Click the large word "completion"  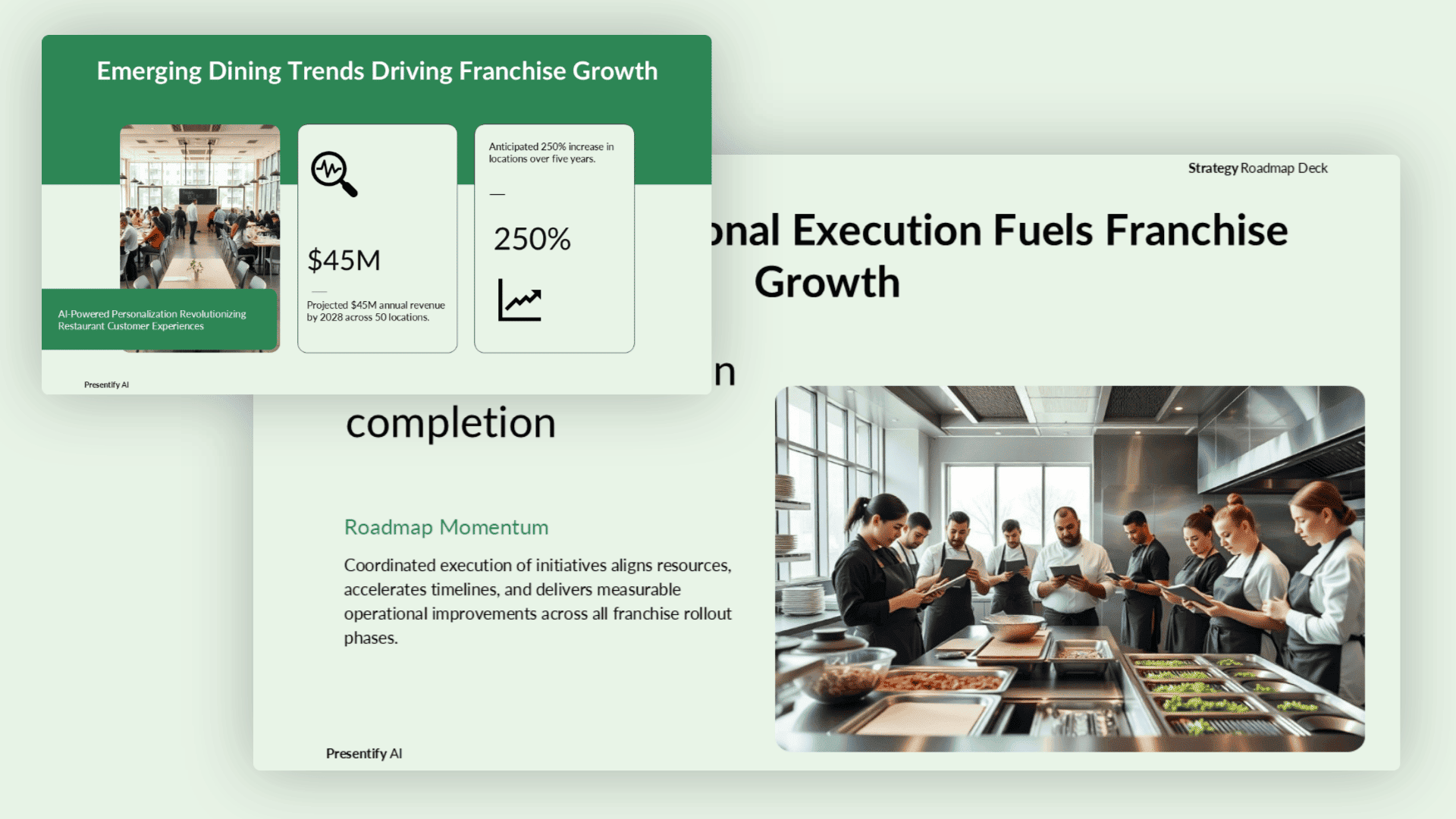450,423
